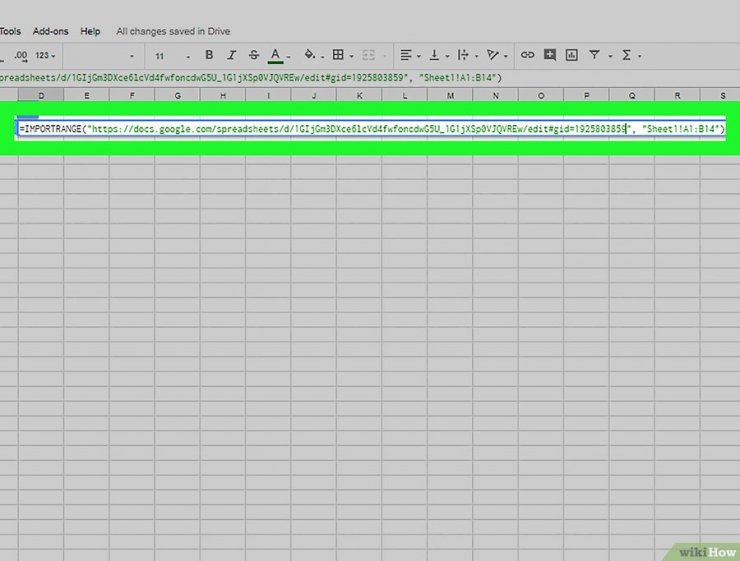Select column L header
The image size is (740, 561).
[404, 96]
